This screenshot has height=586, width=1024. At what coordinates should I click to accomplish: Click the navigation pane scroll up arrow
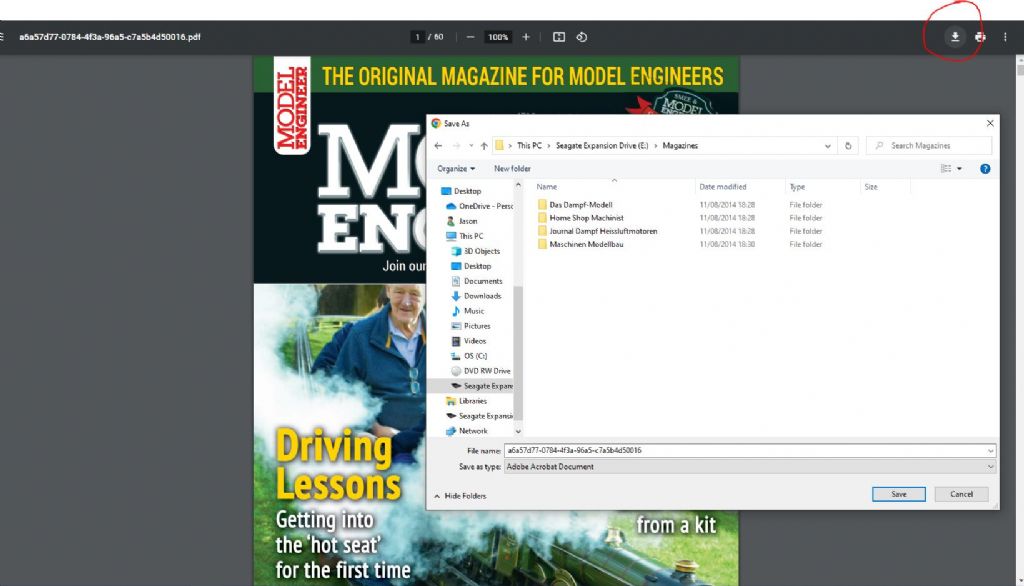(518, 186)
